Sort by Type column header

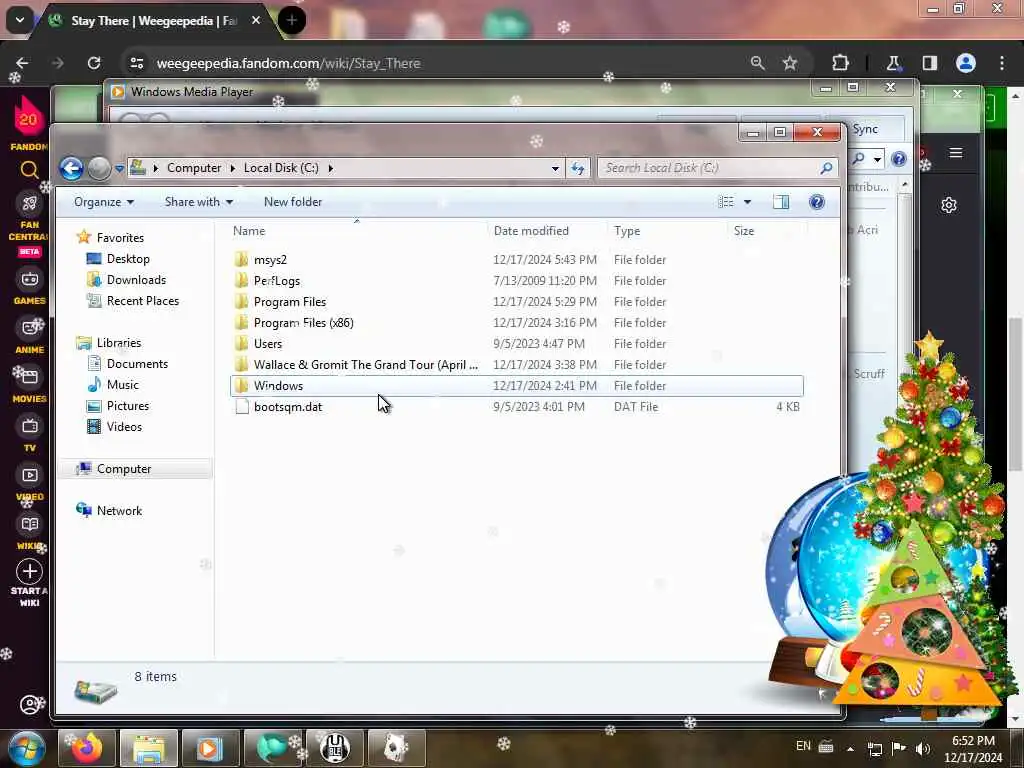627,231
